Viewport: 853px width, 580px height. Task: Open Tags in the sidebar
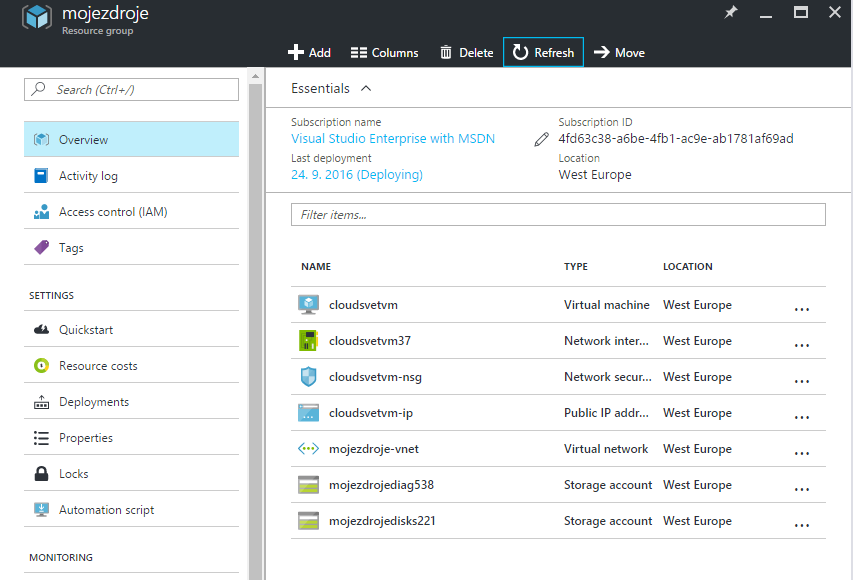click(x=131, y=247)
